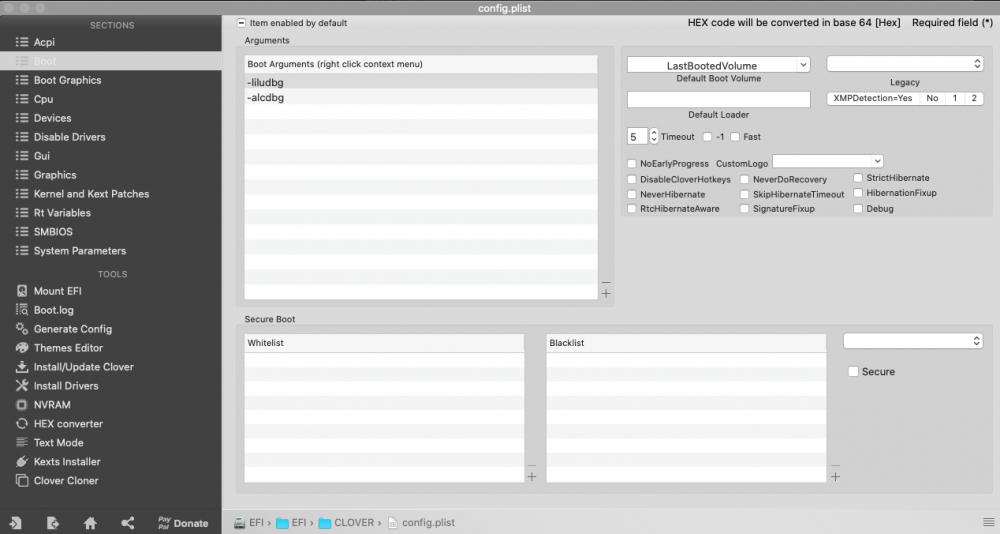This screenshot has width=1000, height=534.
Task: Go to the Cpu section
Action: (43, 99)
